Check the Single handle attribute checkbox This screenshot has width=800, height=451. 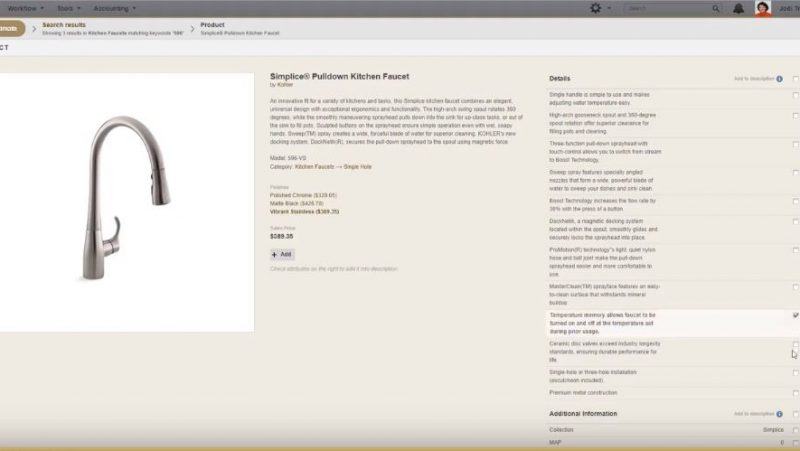(796, 95)
